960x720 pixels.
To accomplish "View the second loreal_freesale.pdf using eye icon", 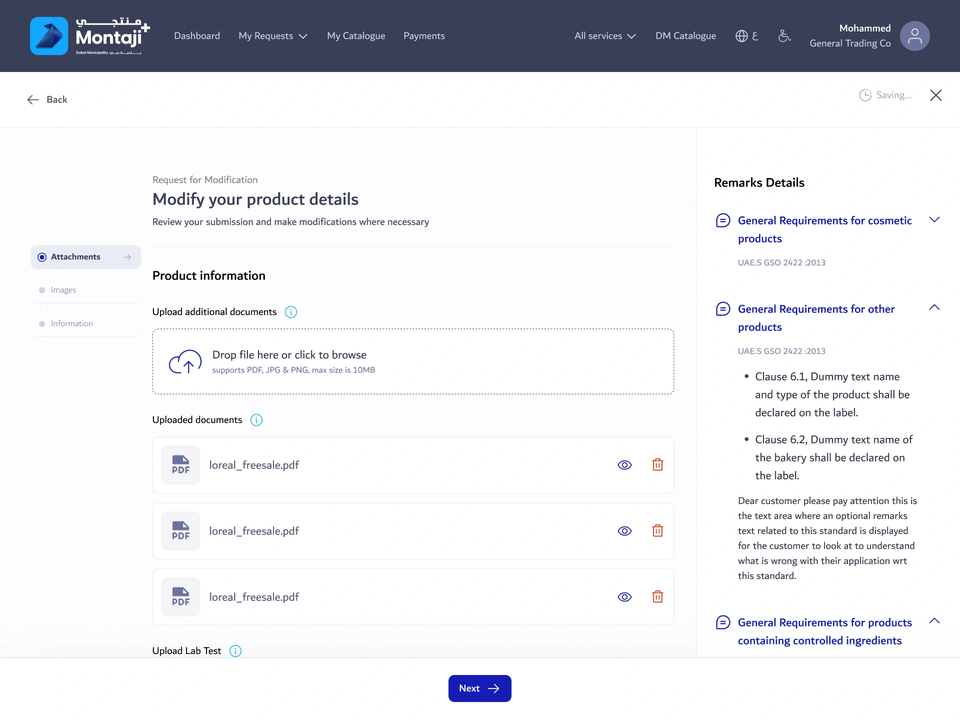I will tap(624, 531).
